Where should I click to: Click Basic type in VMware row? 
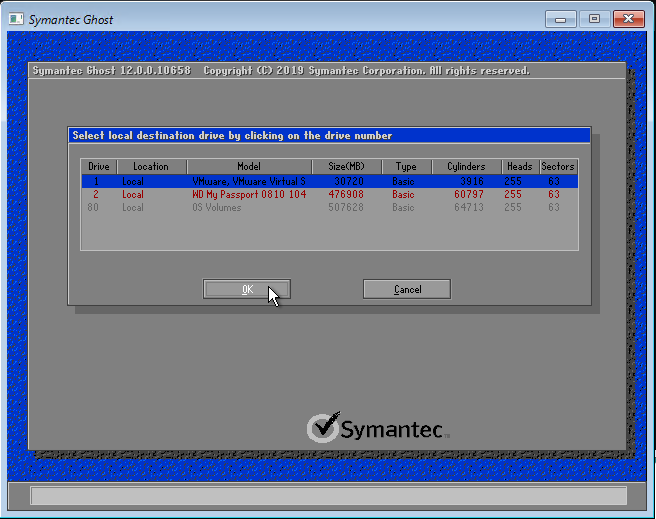403,182
